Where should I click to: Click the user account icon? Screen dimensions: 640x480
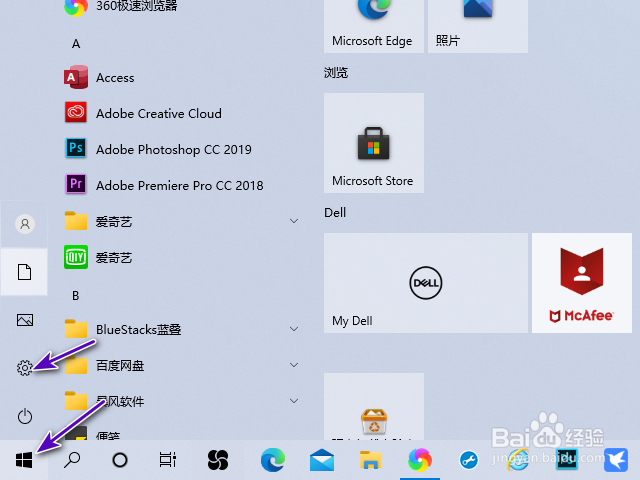pyautogui.click(x=24, y=224)
